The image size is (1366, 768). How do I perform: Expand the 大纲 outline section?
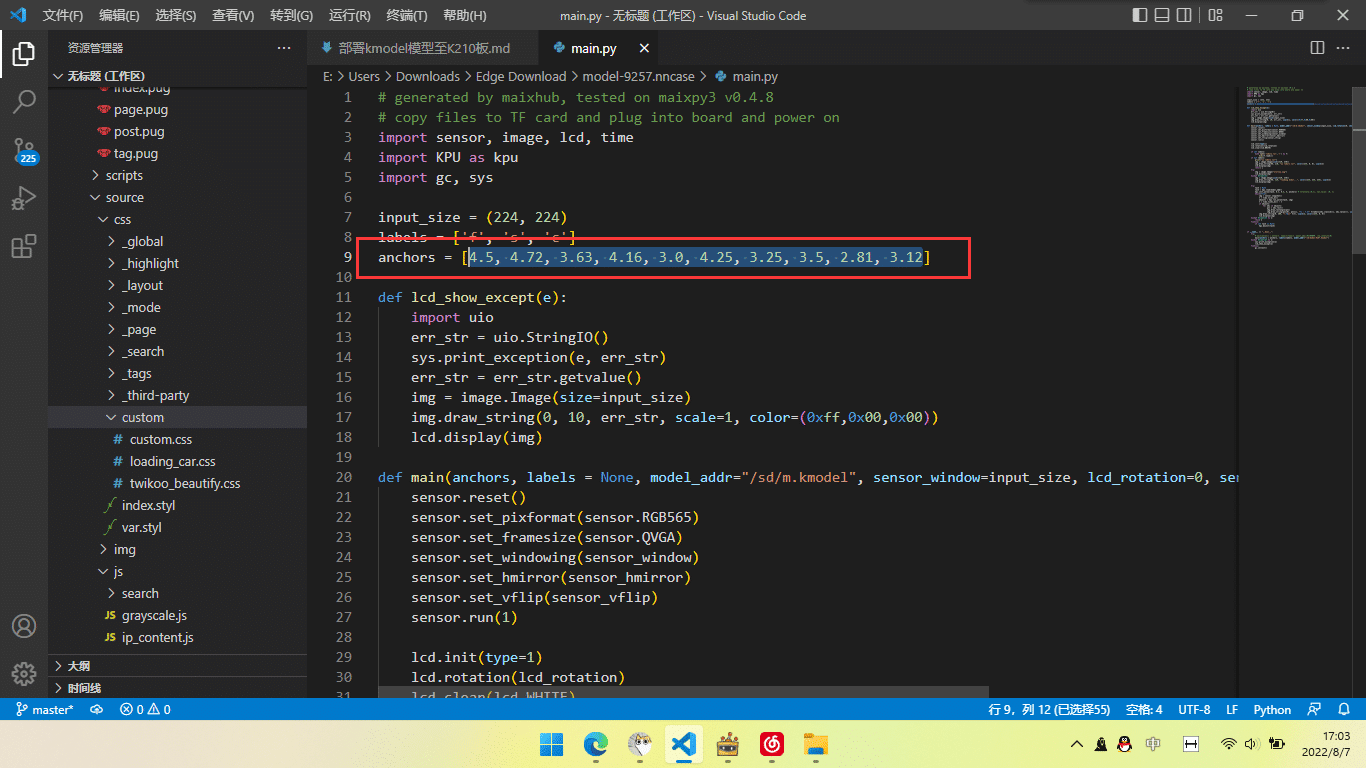[x=78, y=666]
